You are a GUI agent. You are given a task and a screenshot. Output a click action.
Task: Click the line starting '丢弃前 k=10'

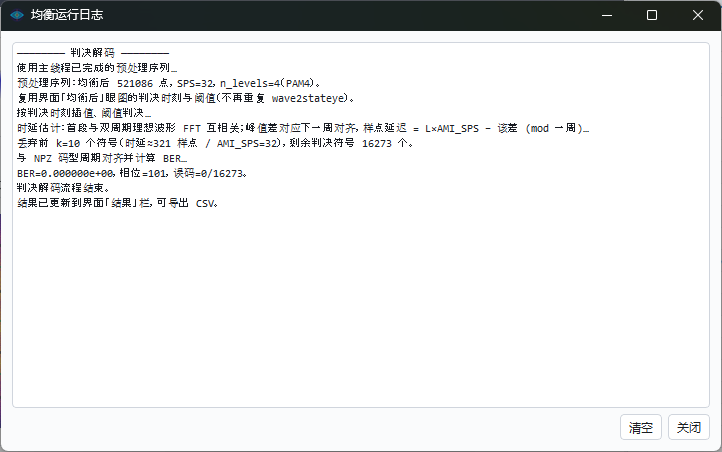pos(215,143)
